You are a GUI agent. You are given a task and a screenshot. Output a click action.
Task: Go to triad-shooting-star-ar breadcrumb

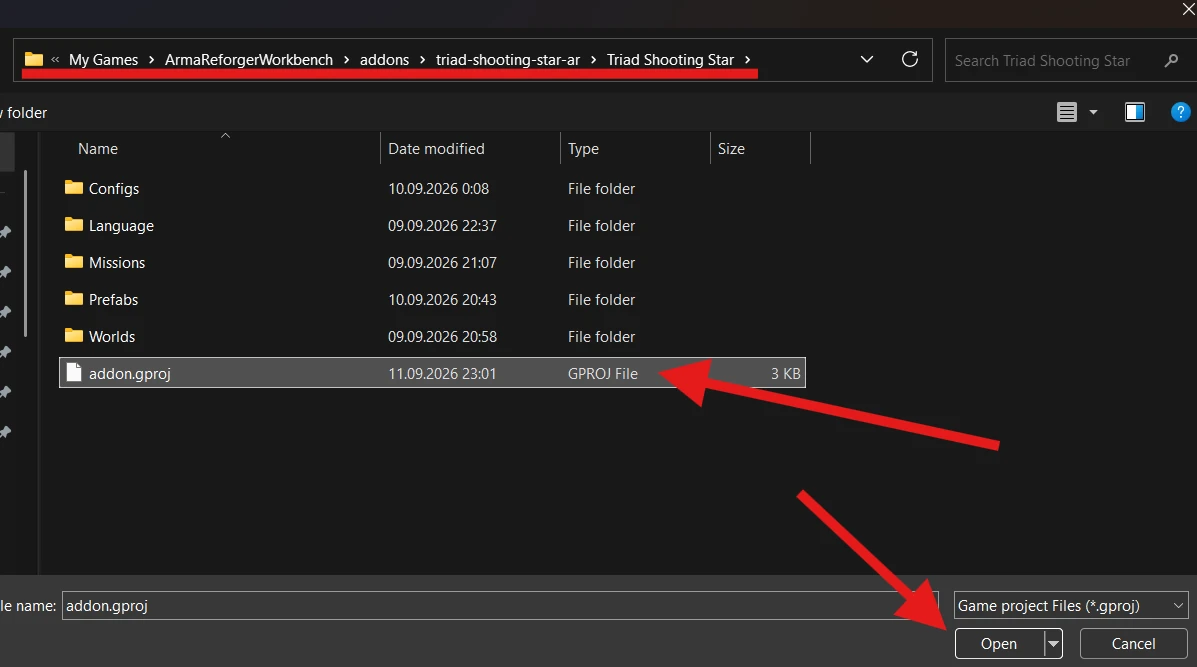coord(508,60)
